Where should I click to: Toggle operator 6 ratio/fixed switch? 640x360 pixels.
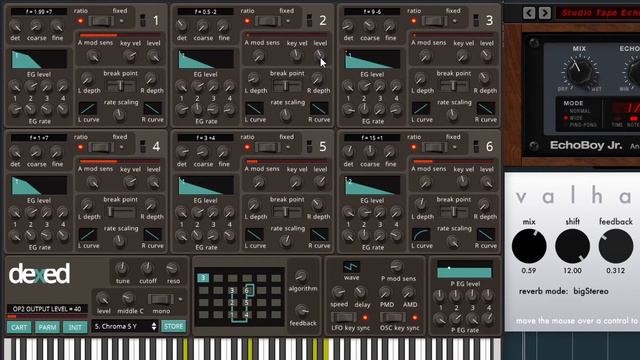[x=434, y=147]
